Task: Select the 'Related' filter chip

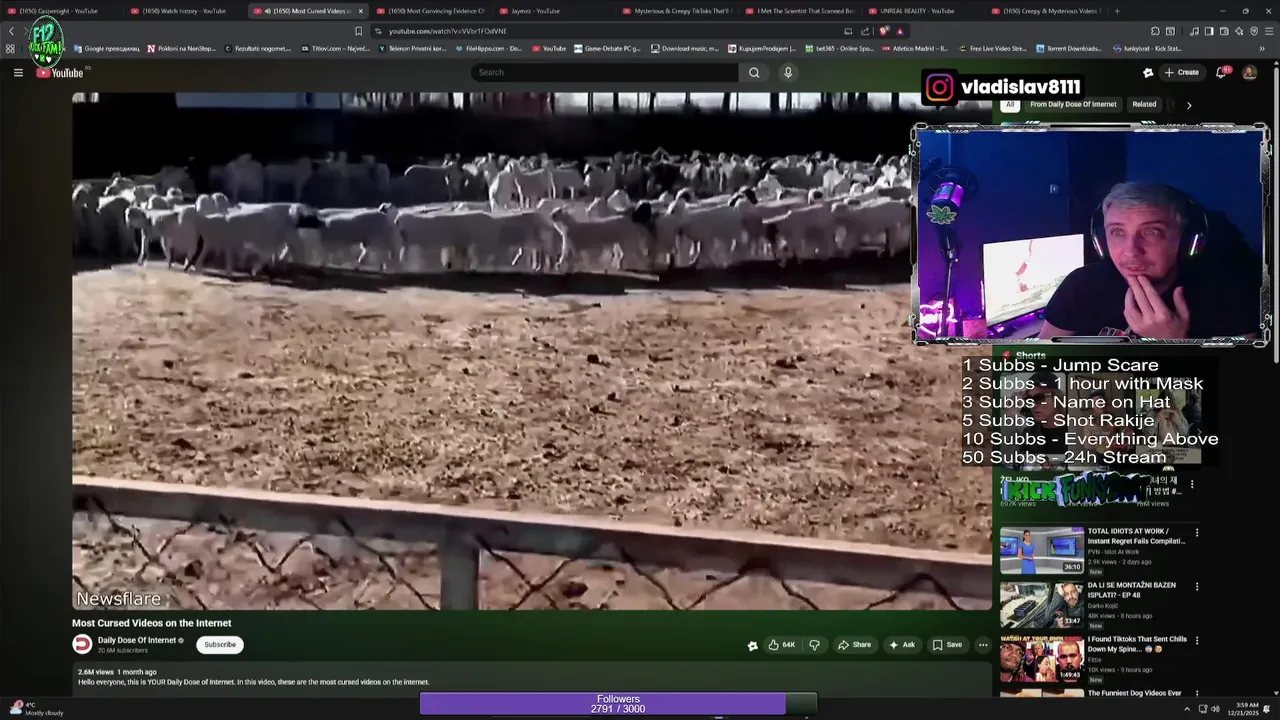Action: pos(1144,104)
